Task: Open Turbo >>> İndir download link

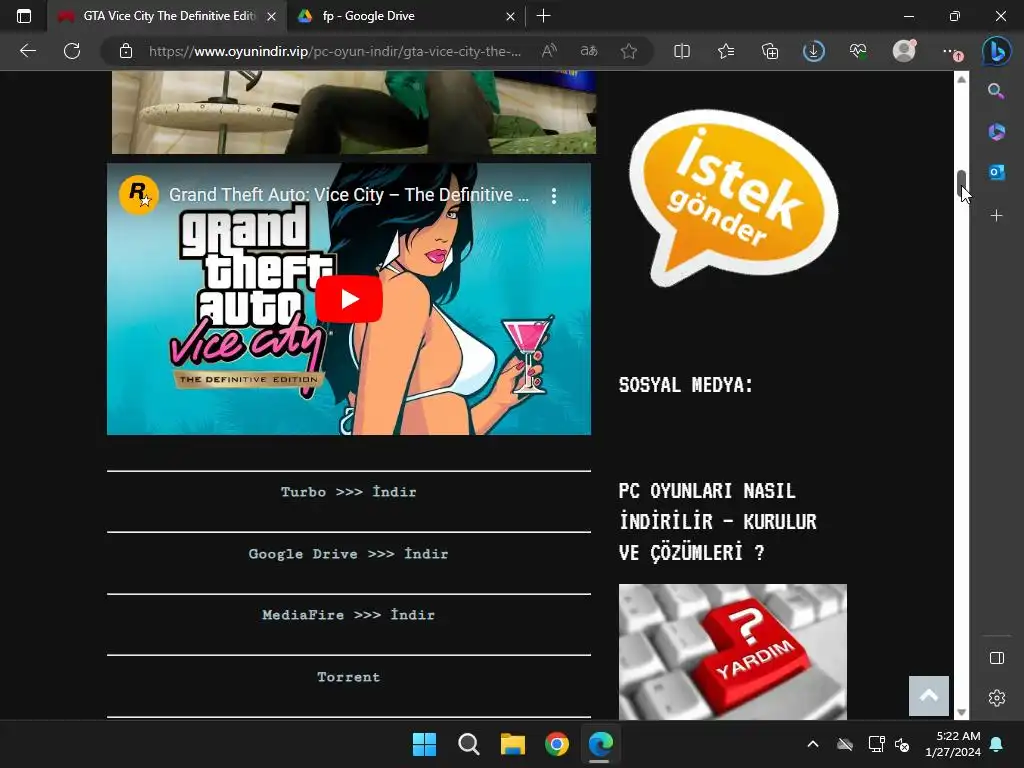Action: [x=349, y=492]
